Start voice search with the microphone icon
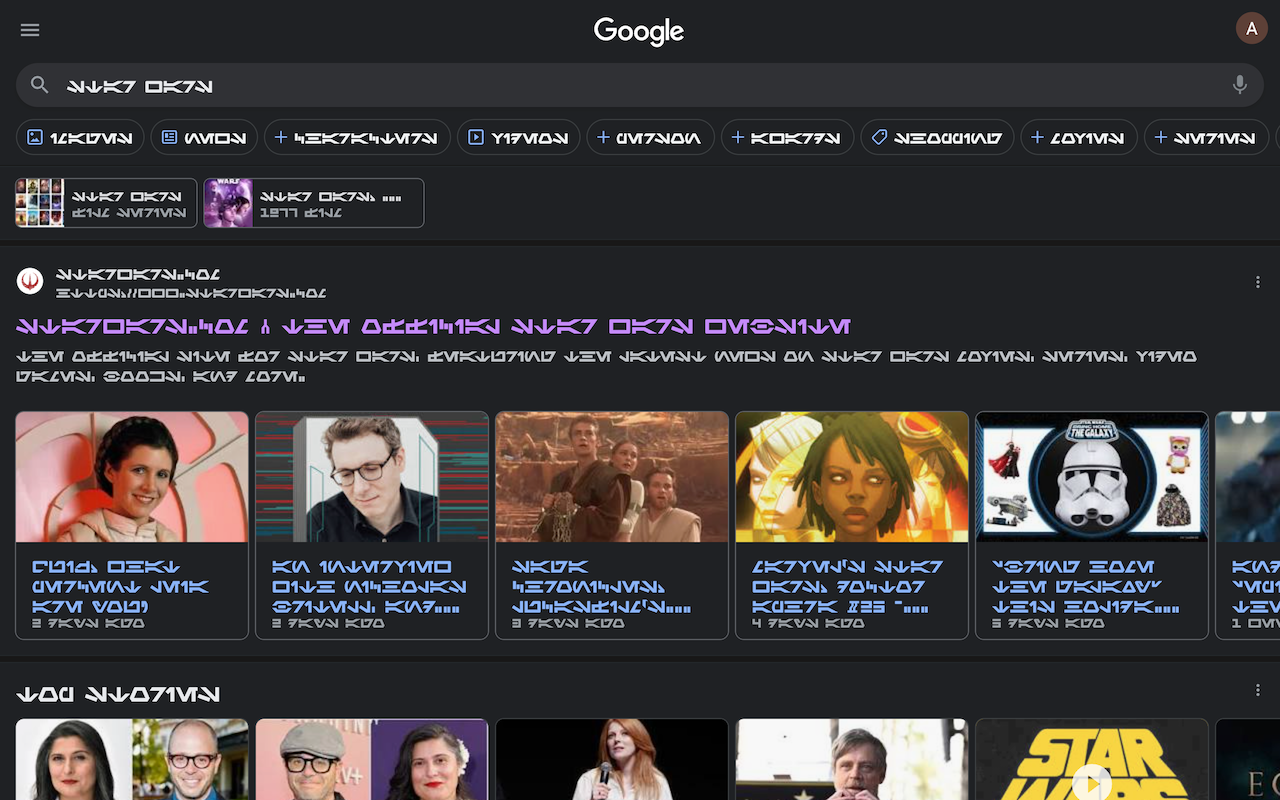 pos(1239,85)
